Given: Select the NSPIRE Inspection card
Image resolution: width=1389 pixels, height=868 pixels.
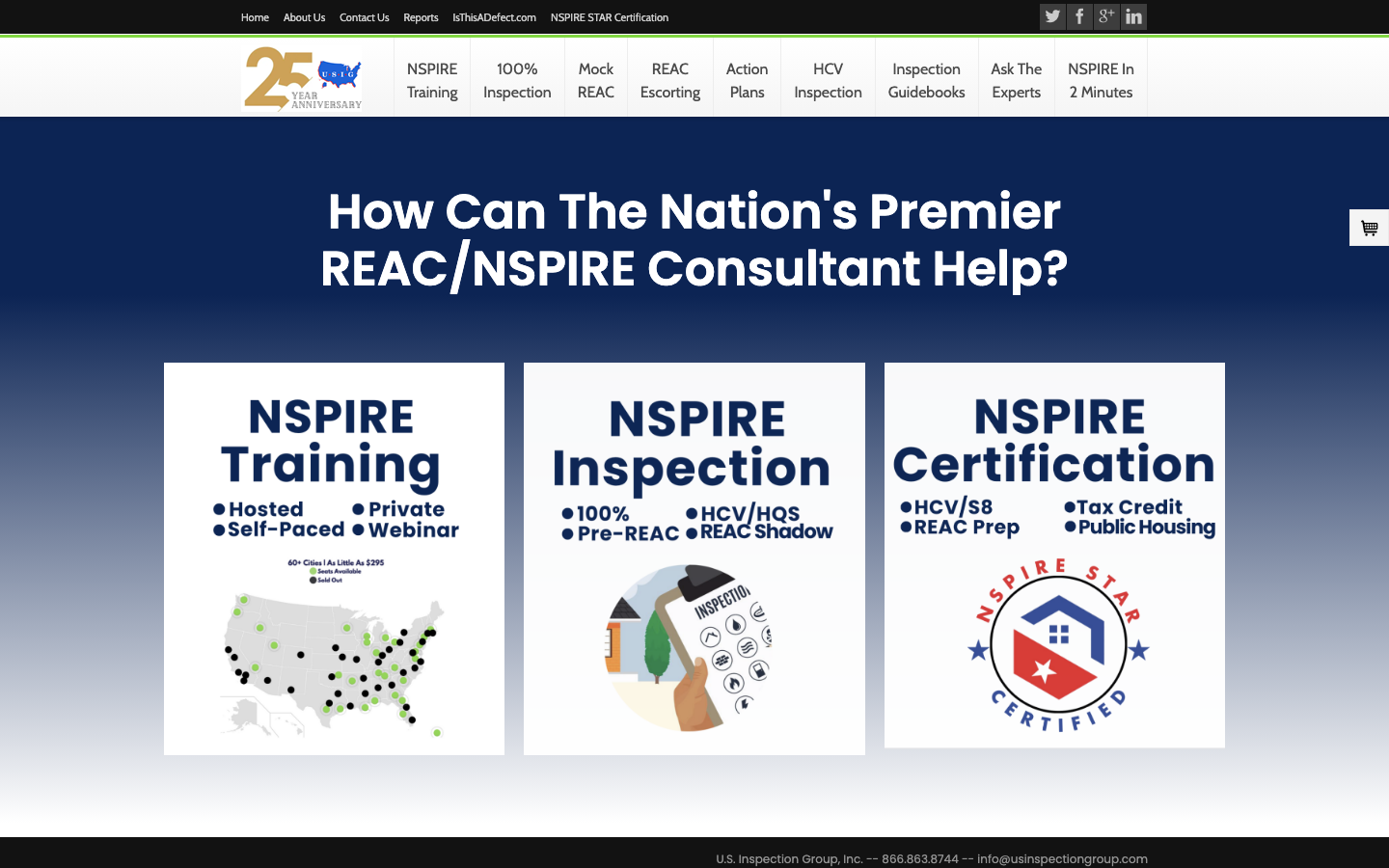Looking at the screenshot, I should click(694, 558).
